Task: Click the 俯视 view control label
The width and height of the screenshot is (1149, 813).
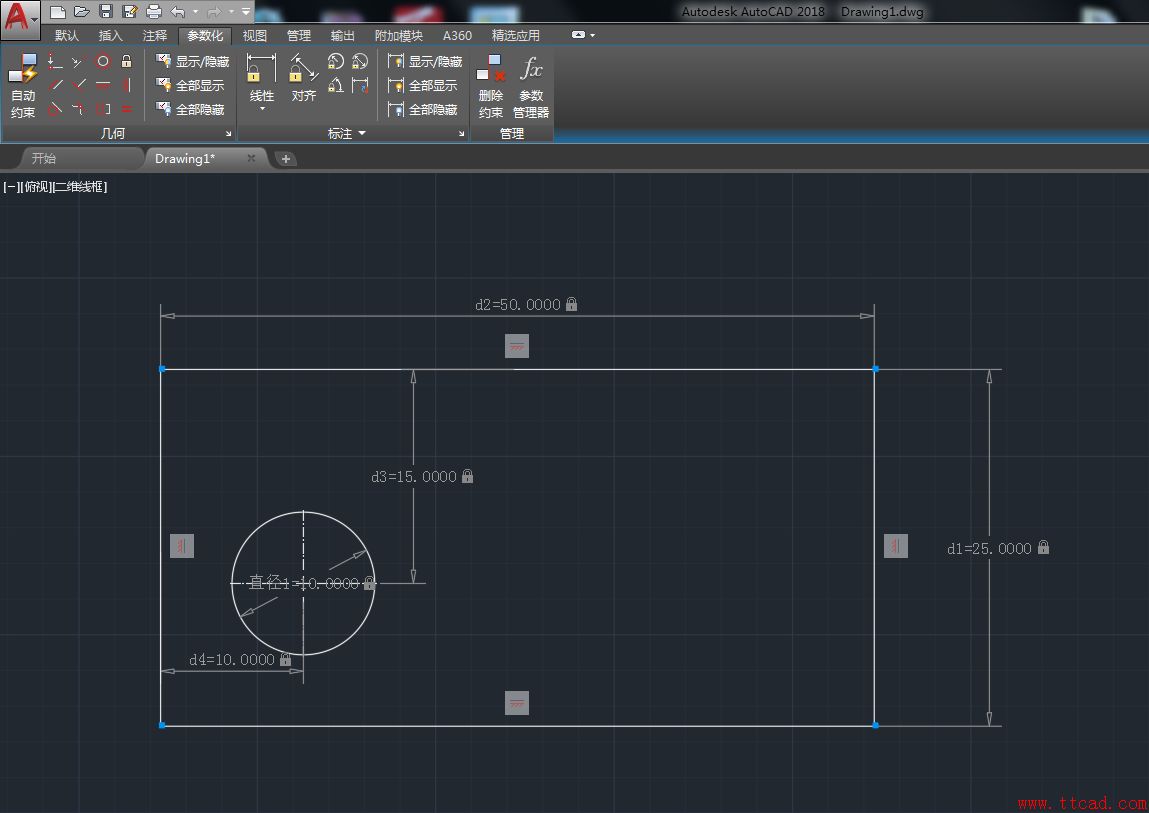Action: pos(37,187)
